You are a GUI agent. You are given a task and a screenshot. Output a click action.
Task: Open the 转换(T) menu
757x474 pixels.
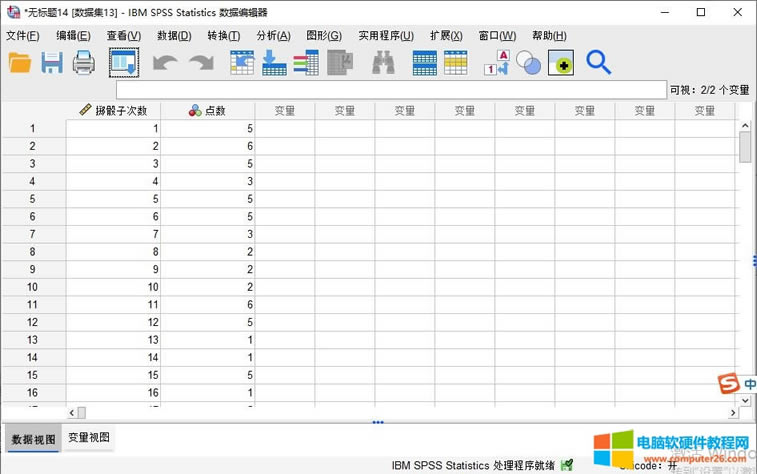point(223,35)
